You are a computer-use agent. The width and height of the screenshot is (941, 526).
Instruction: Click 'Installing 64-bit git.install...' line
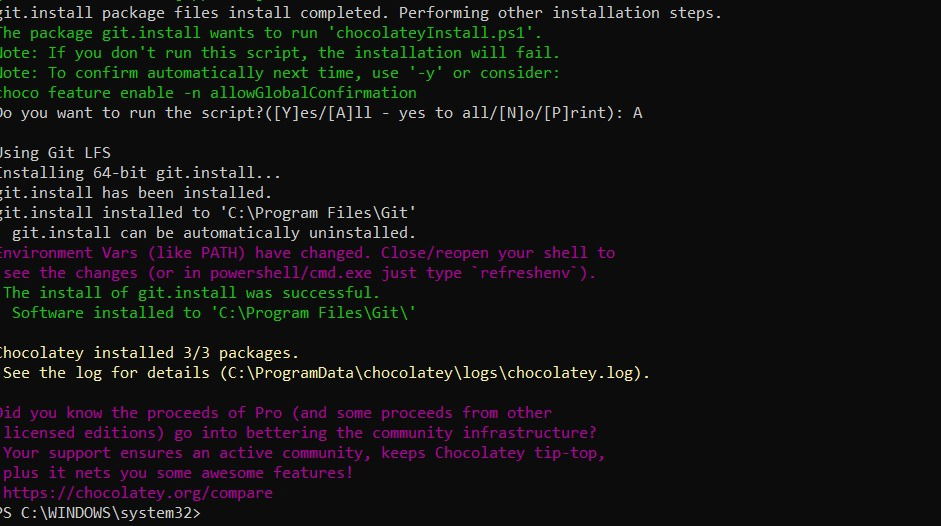point(140,173)
